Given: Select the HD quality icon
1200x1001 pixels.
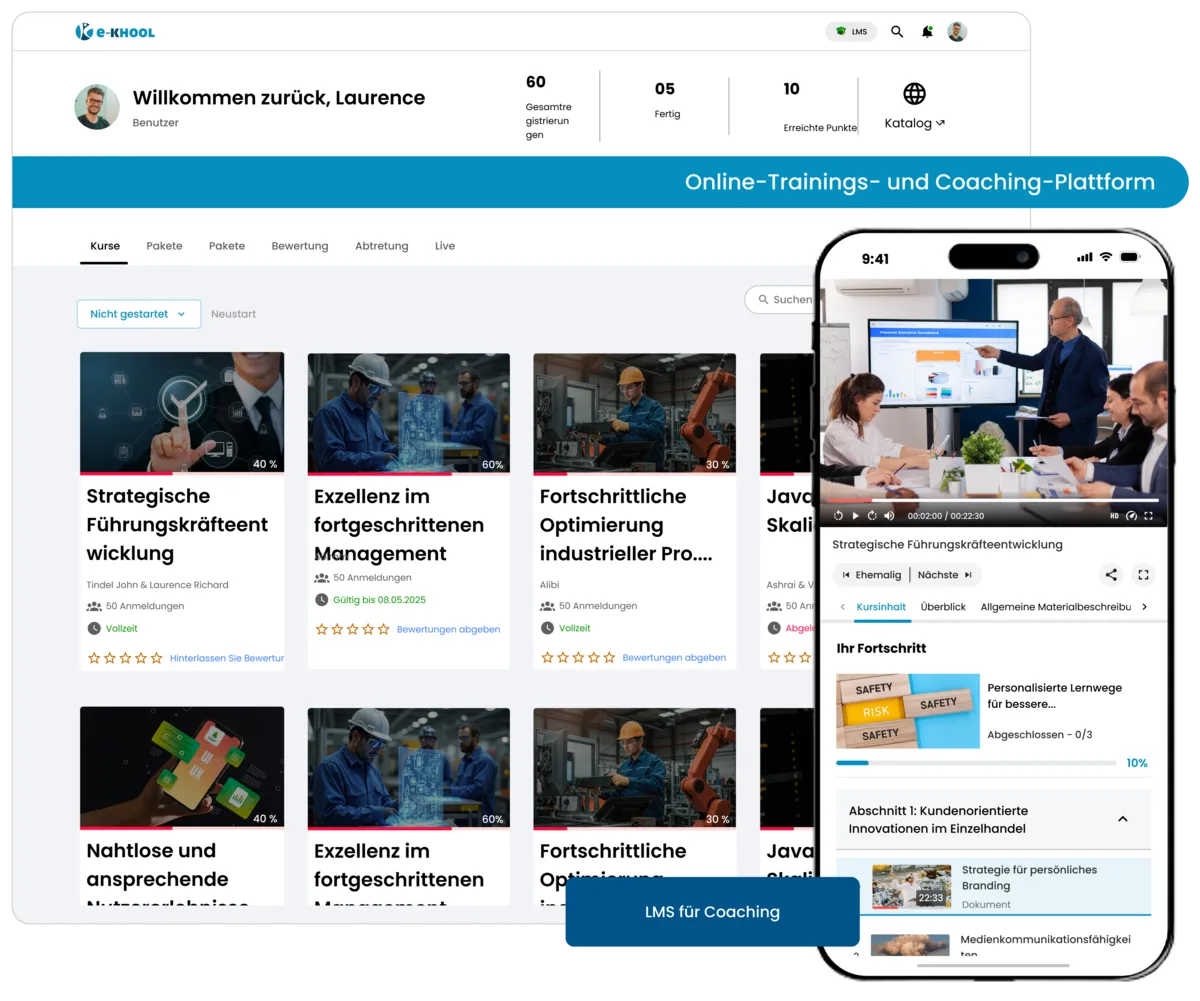Looking at the screenshot, I should [1114, 515].
